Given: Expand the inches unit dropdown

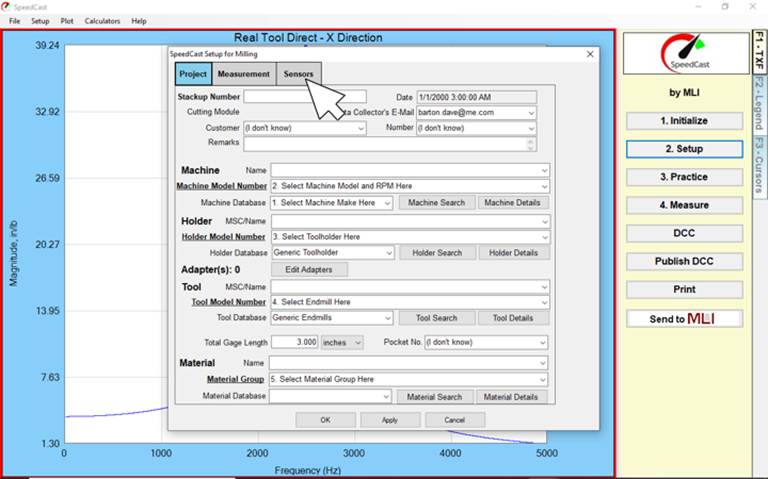Looking at the screenshot, I should tap(358, 342).
